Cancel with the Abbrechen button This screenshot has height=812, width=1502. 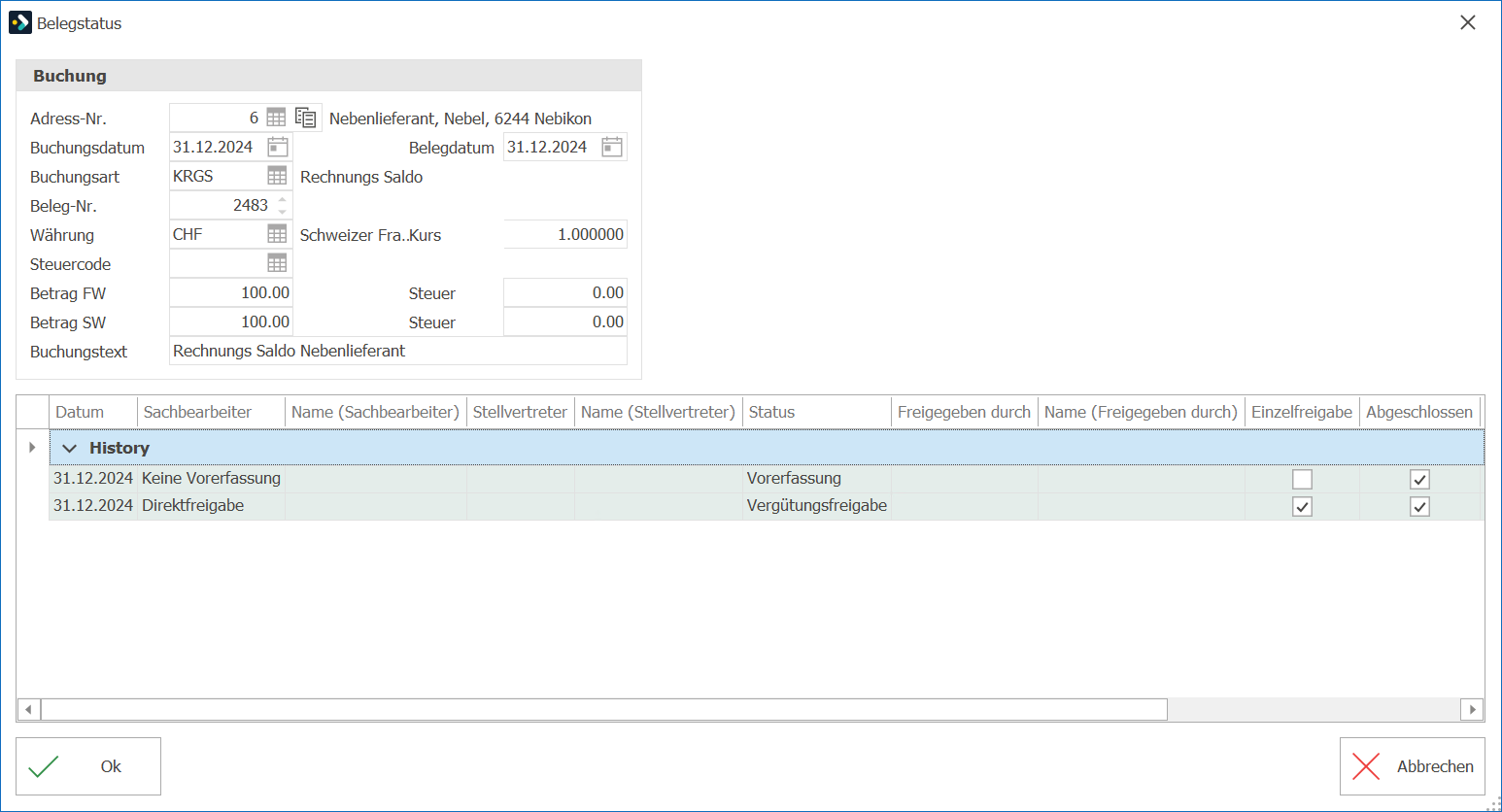pos(1413,766)
